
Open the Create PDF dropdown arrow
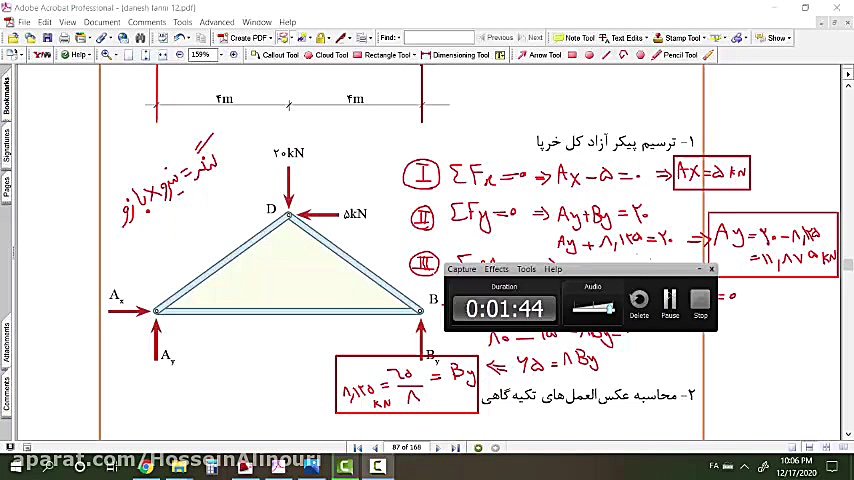[271, 38]
